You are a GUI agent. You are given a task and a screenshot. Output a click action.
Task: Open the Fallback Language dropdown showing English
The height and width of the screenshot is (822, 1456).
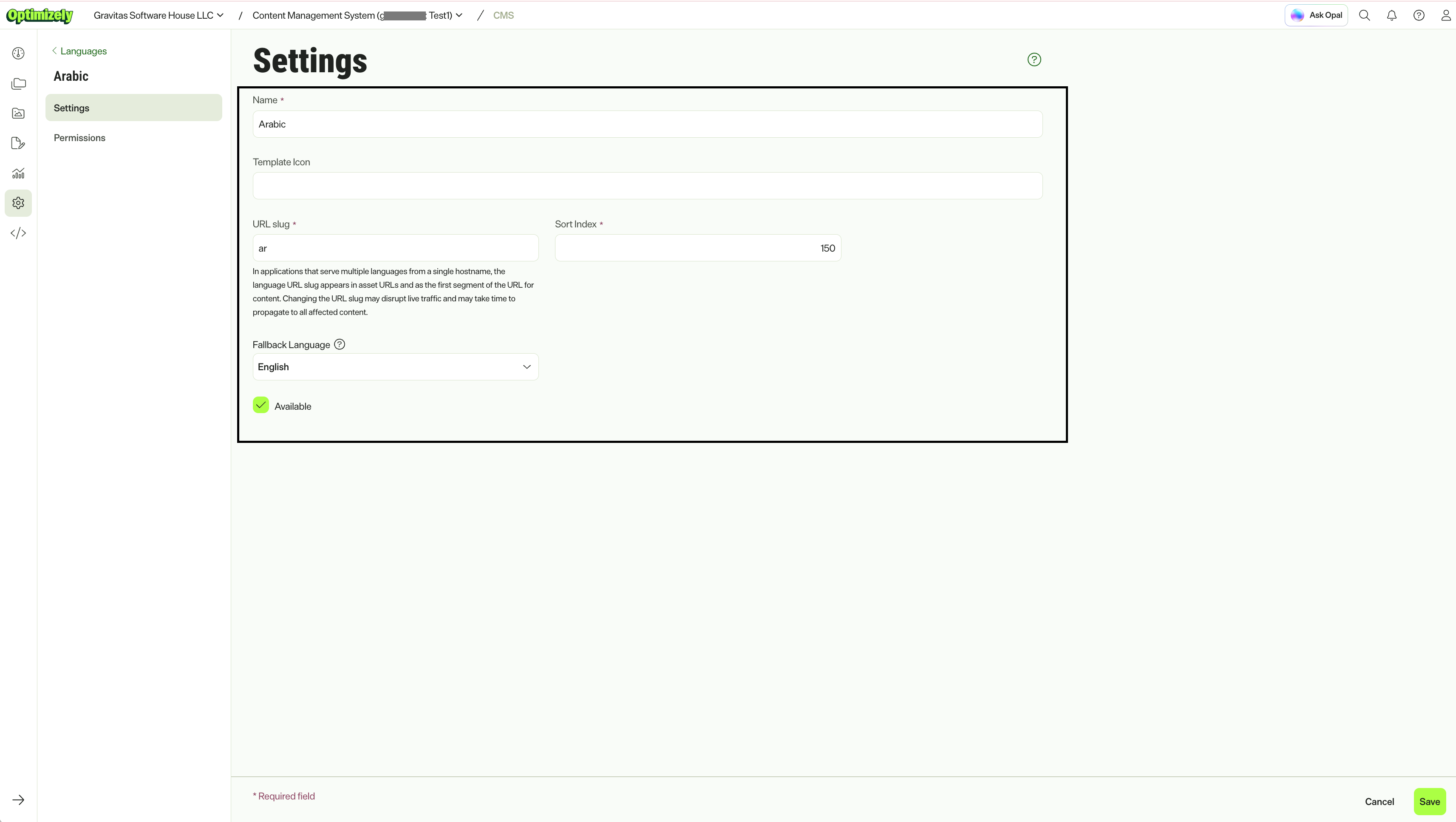(395, 367)
